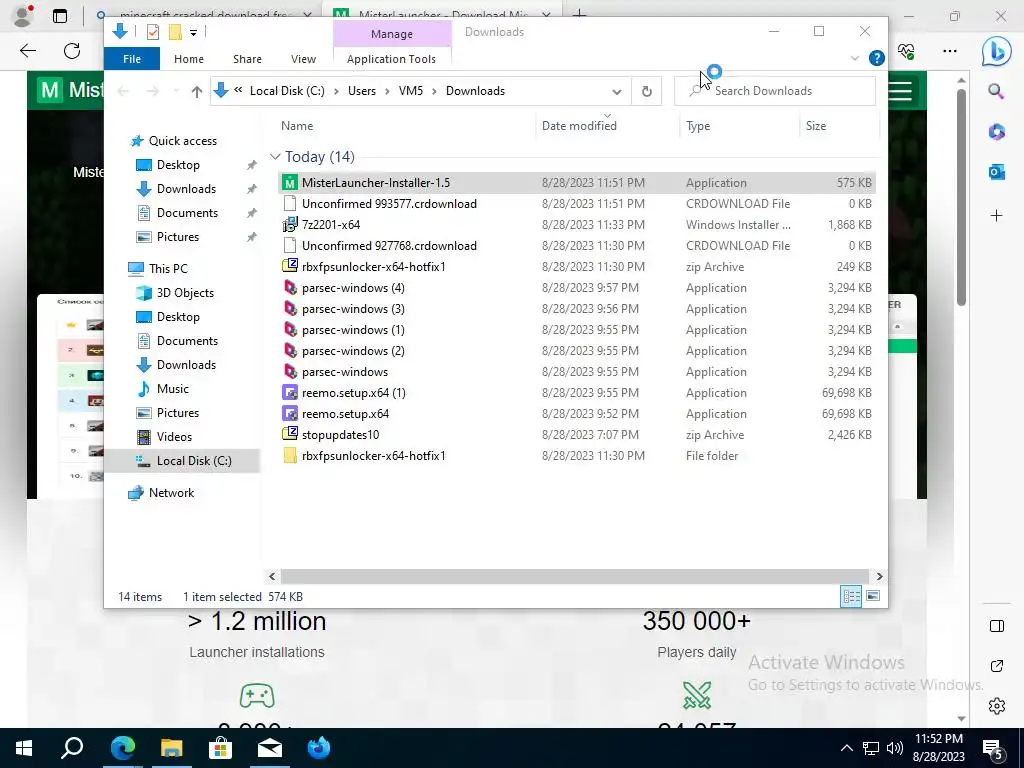Select rbxfpsunlocker-x64-hotfix1 folder icon
Image resolution: width=1024 pixels, height=768 pixels.
click(289, 455)
